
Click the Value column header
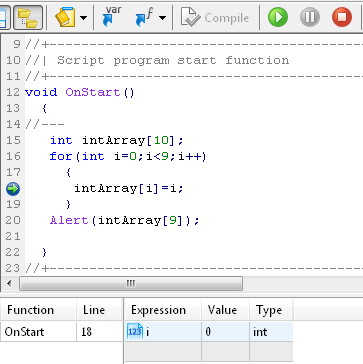[x=225, y=310]
